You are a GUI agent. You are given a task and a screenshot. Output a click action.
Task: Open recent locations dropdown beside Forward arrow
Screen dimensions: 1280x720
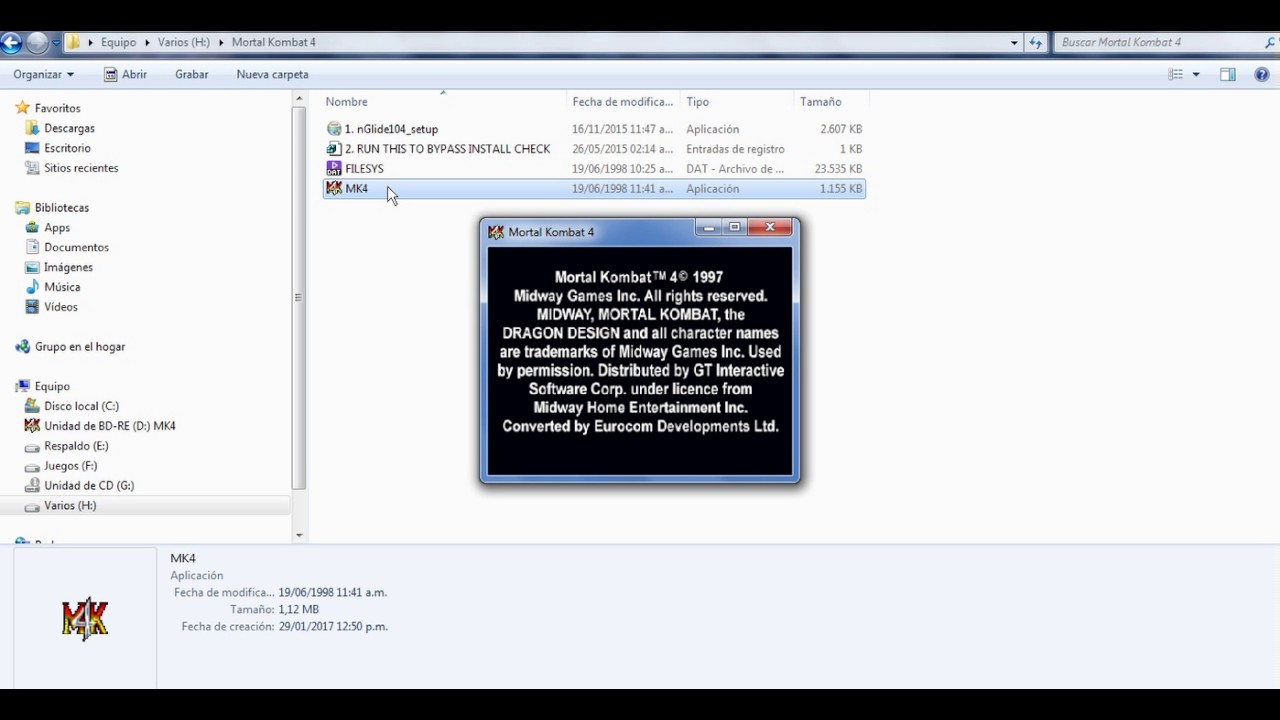click(x=56, y=43)
